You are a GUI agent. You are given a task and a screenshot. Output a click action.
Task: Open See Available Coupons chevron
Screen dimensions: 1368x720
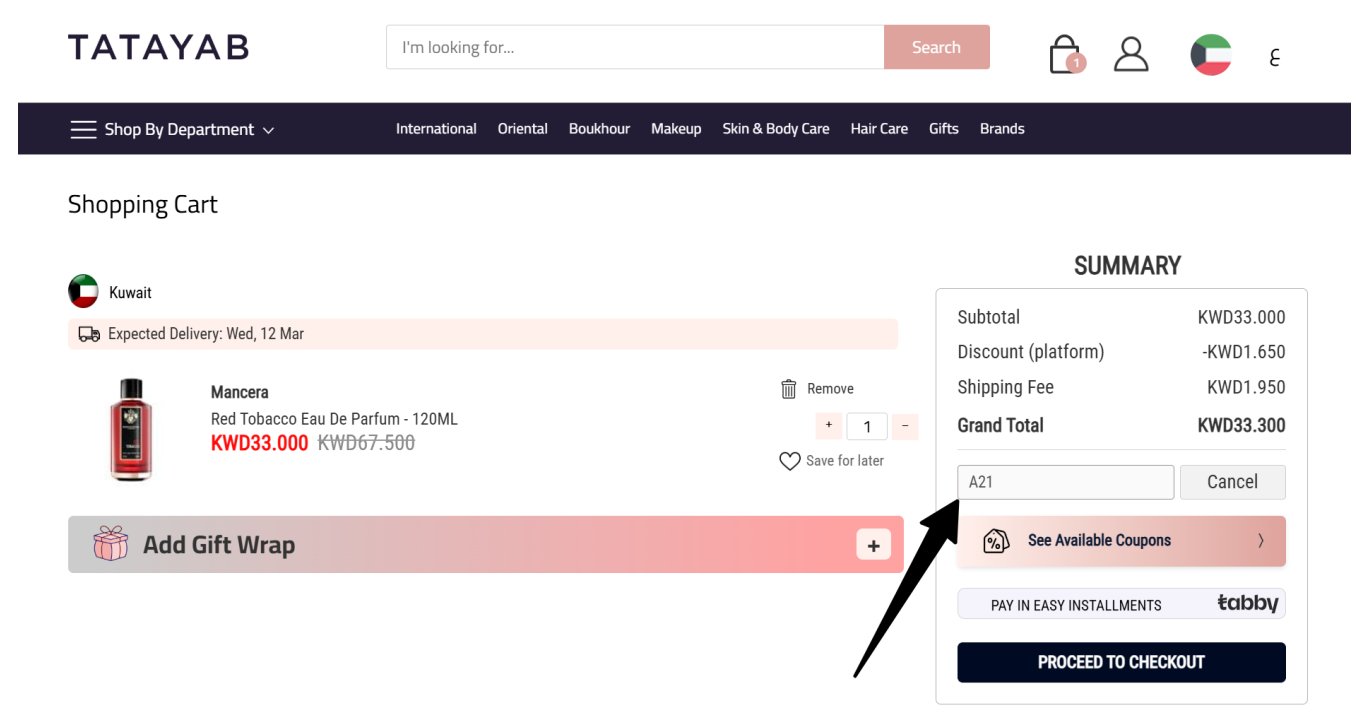pyautogui.click(x=1260, y=541)
